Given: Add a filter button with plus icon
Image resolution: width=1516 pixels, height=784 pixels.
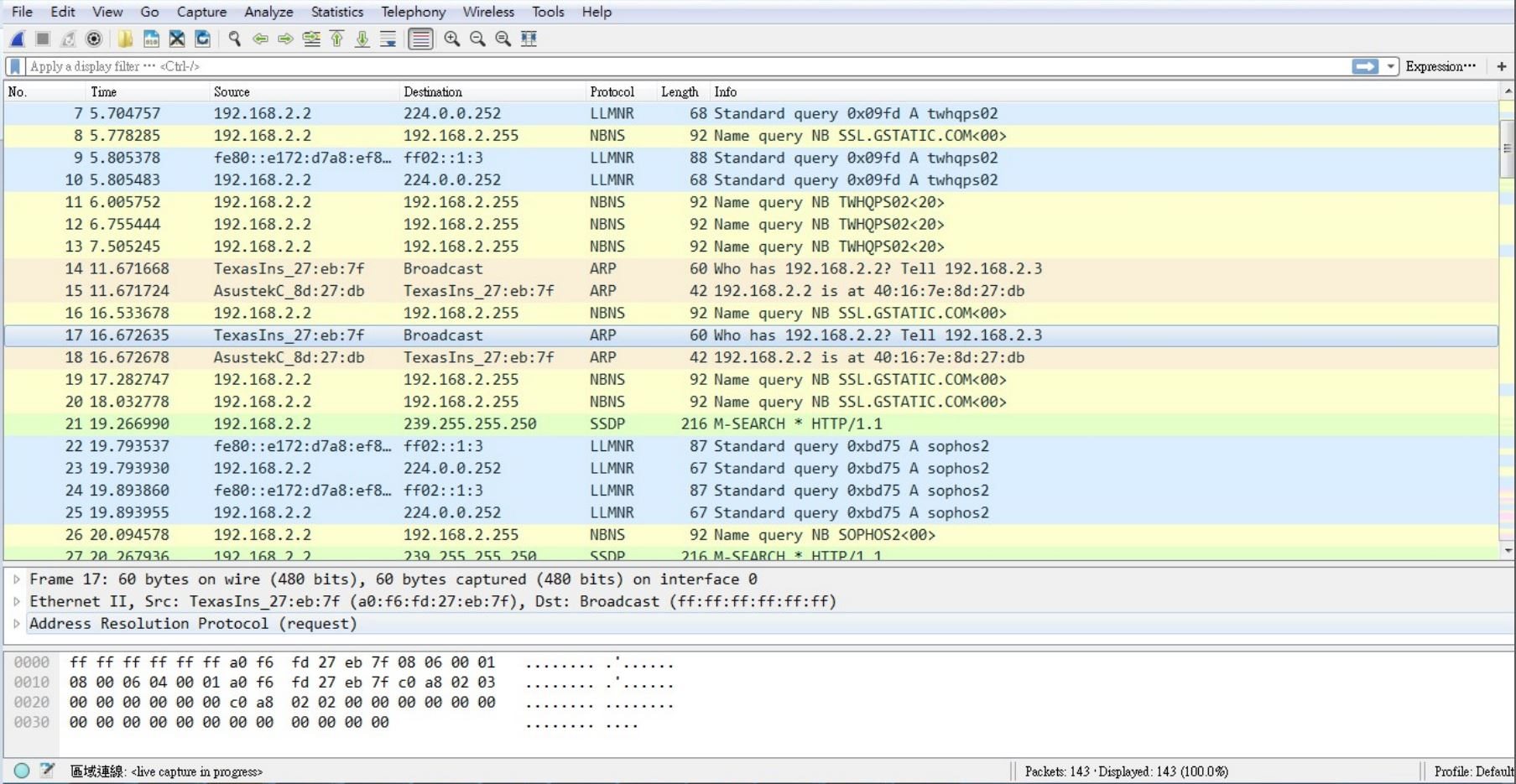Looking at the screenshot, I should [1502, 66].
